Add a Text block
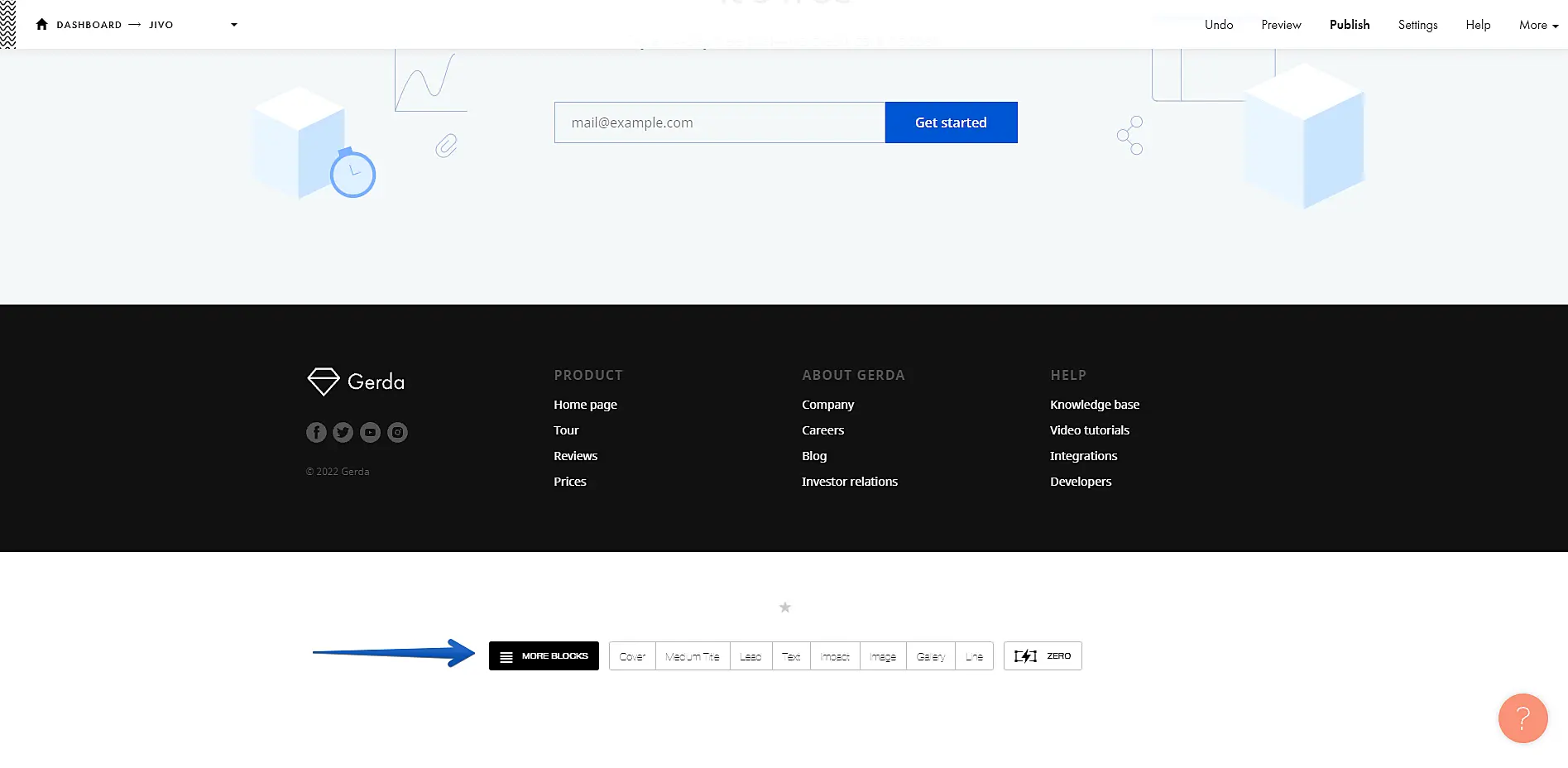The image size is (1568, 768). pyautogui.click(x=791, y=656)
